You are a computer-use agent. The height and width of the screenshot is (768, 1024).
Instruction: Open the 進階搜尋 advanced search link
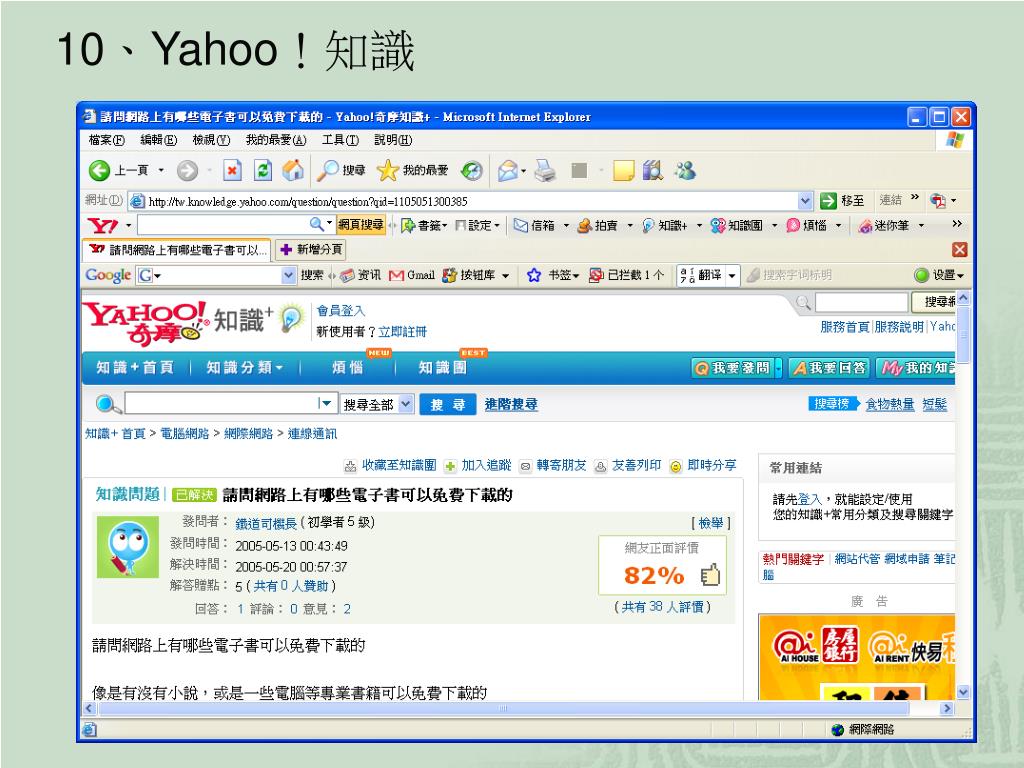tap(511, 404)
